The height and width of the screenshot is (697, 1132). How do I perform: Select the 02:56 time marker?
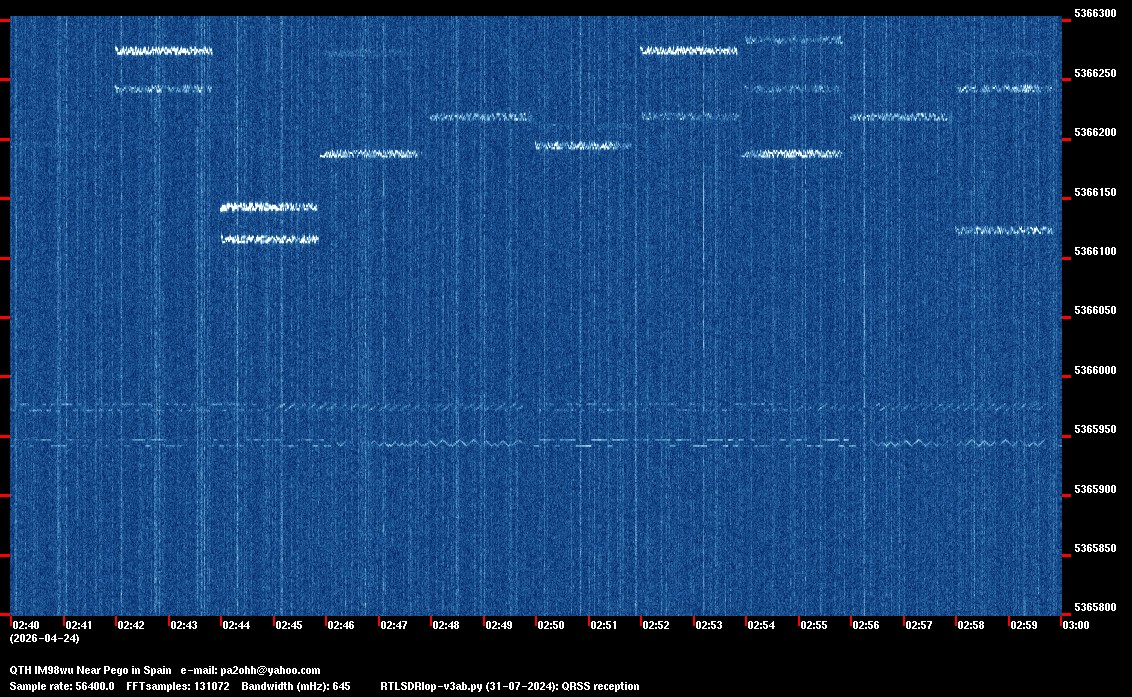point(866,625)
